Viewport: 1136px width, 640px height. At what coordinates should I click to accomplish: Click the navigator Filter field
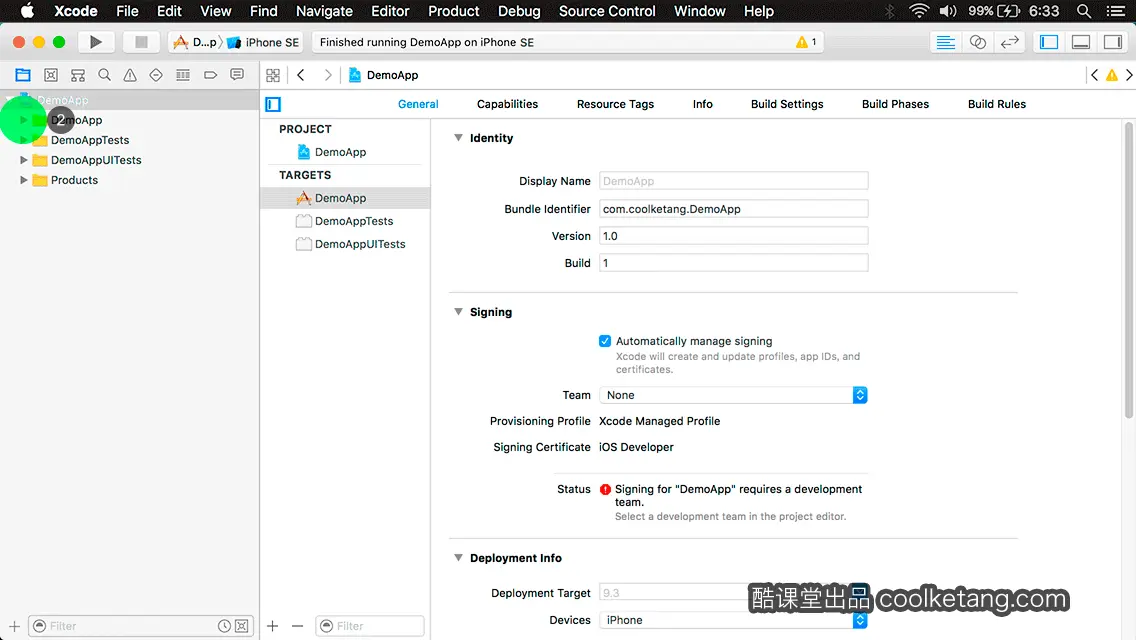[141, 626]
